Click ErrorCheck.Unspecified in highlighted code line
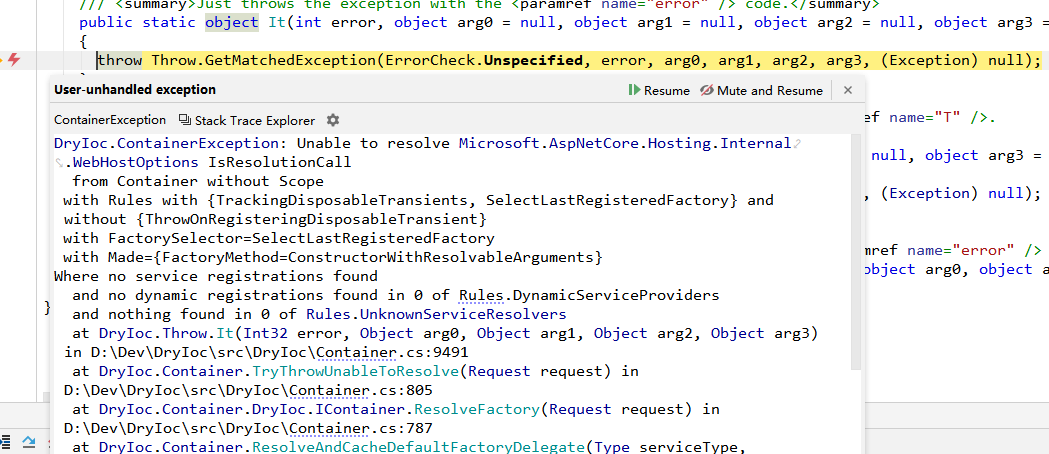Image resolution: width=1049 pixels, height=454 pixels. pos(484,61)
